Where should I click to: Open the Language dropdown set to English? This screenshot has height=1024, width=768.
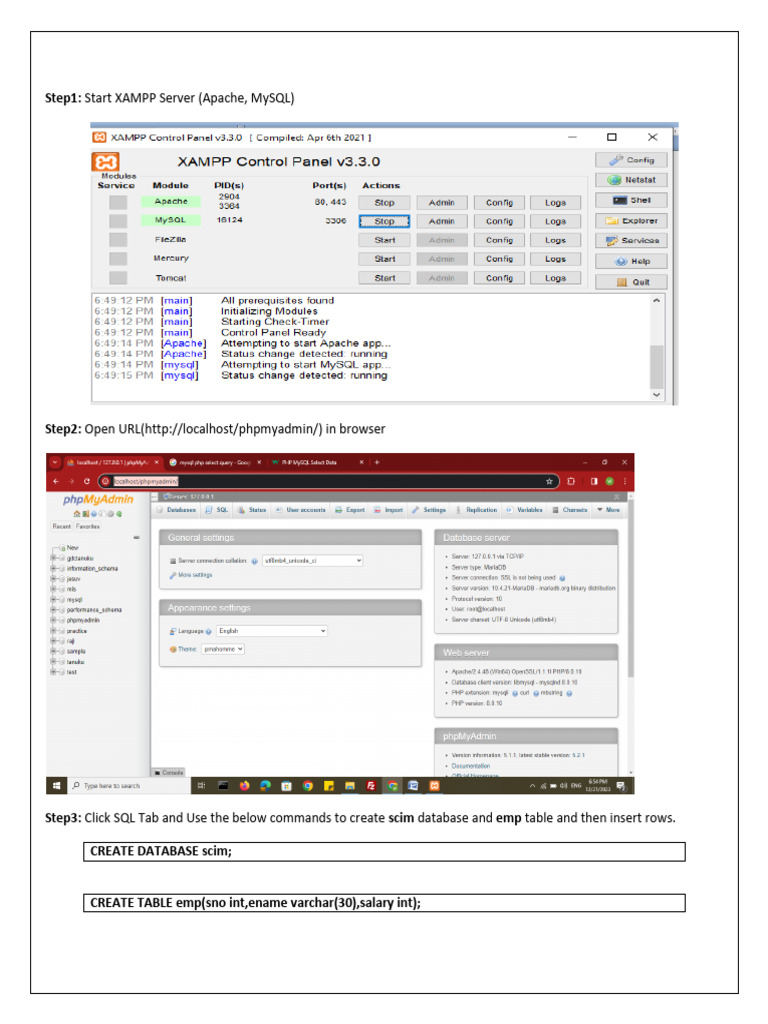[x=272, y=631]
